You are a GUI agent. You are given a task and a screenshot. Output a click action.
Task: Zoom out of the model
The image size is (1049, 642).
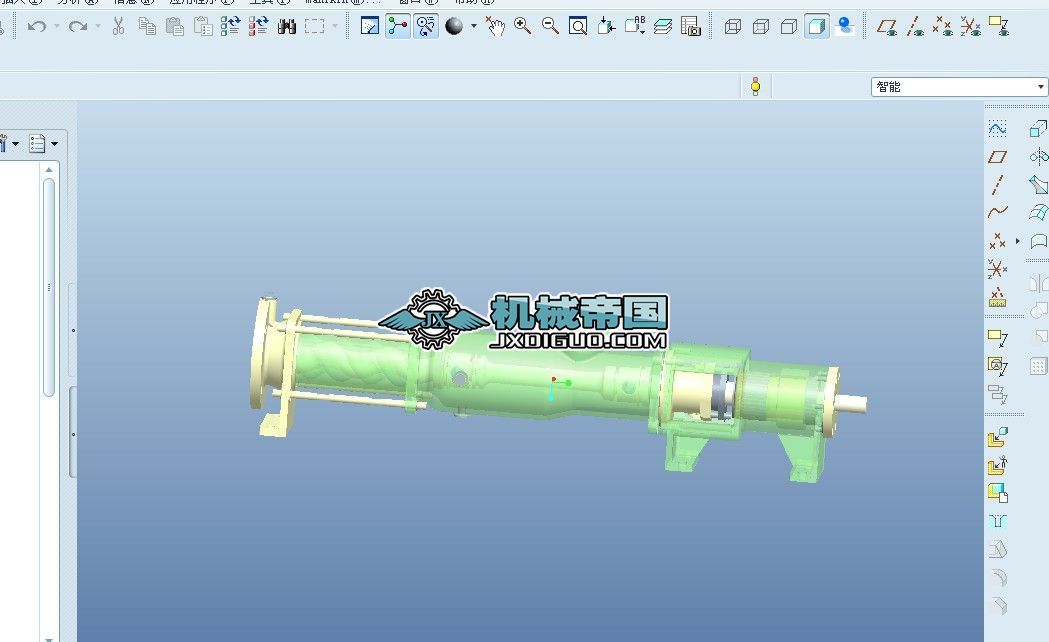click(550, 26)
